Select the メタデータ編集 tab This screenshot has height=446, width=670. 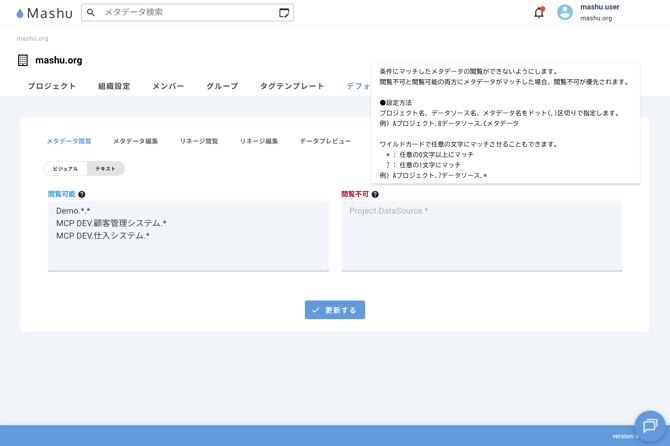tap(135, 142)
